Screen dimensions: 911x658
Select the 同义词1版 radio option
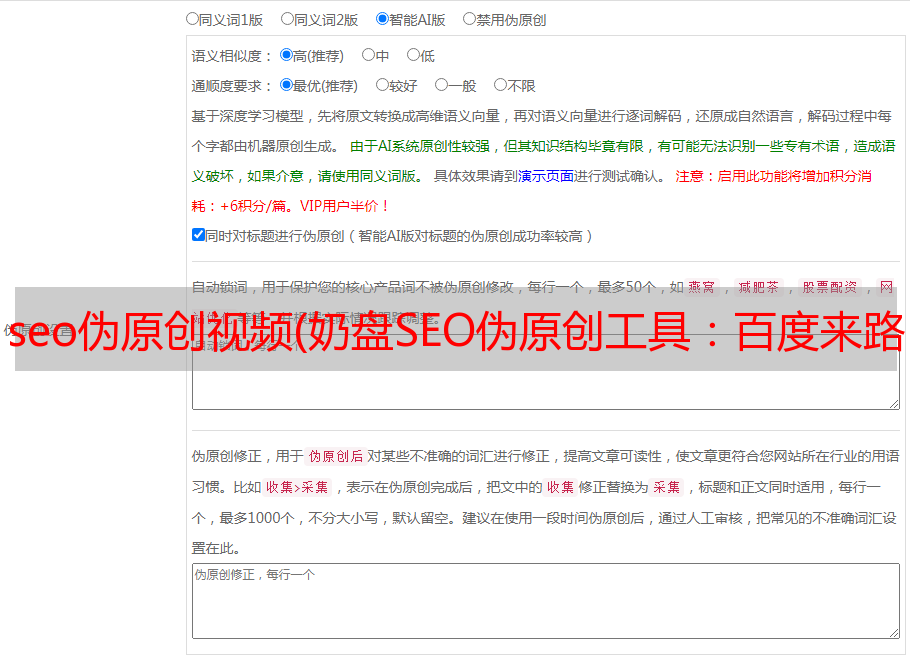point(193,19)
